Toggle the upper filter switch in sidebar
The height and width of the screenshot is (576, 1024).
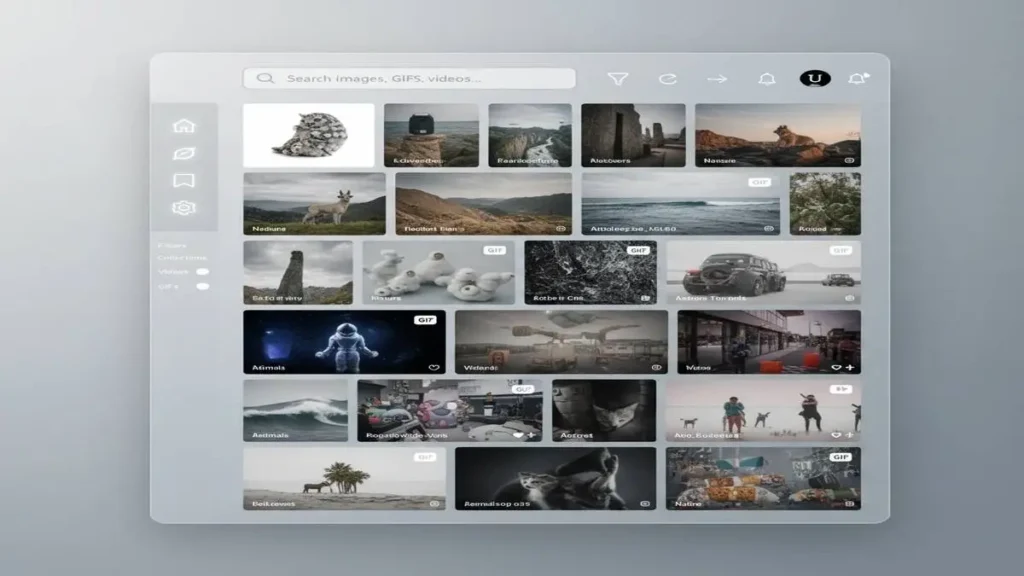point(202,271)
